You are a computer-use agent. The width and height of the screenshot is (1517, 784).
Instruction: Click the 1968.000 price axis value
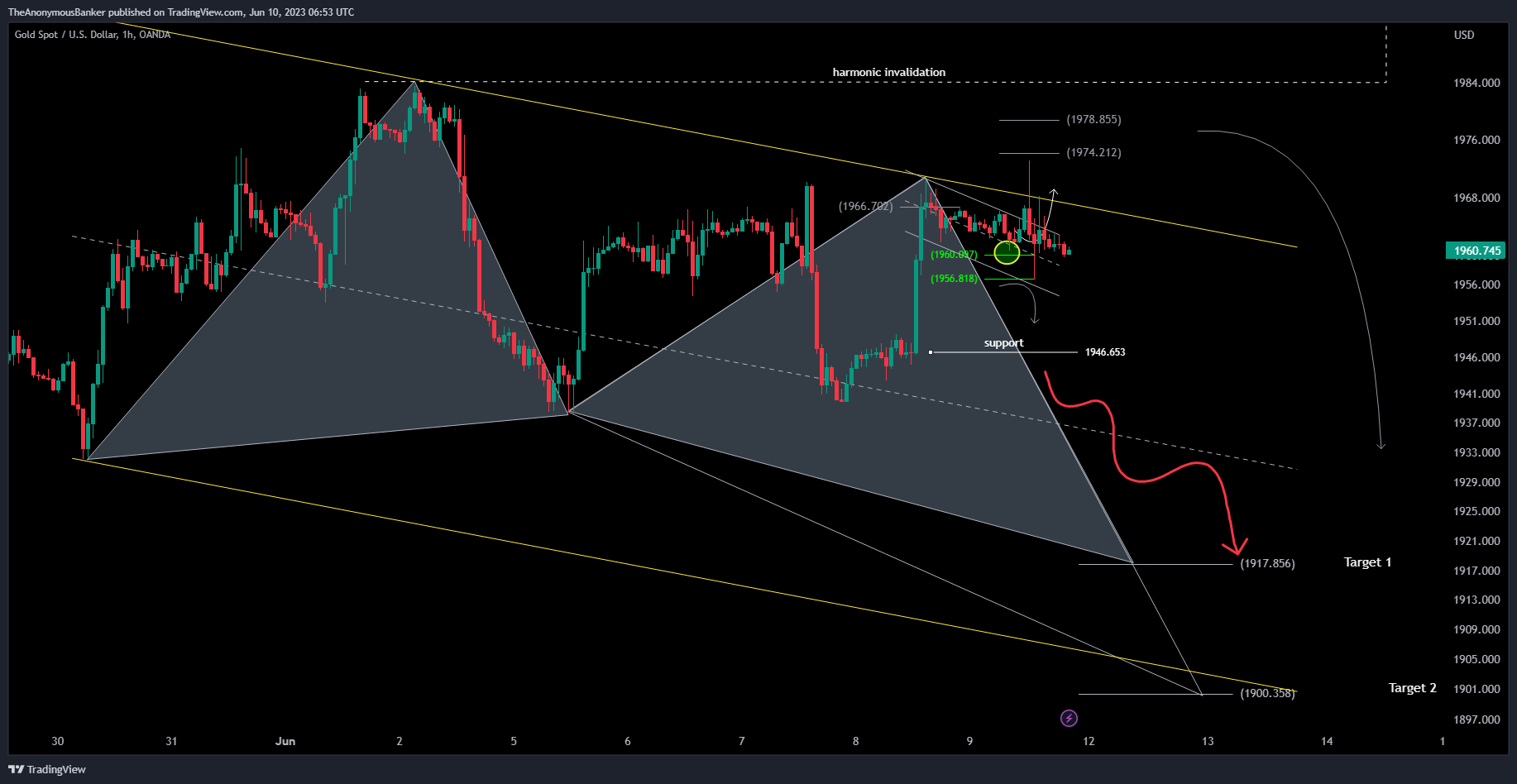click(1476, 198)
